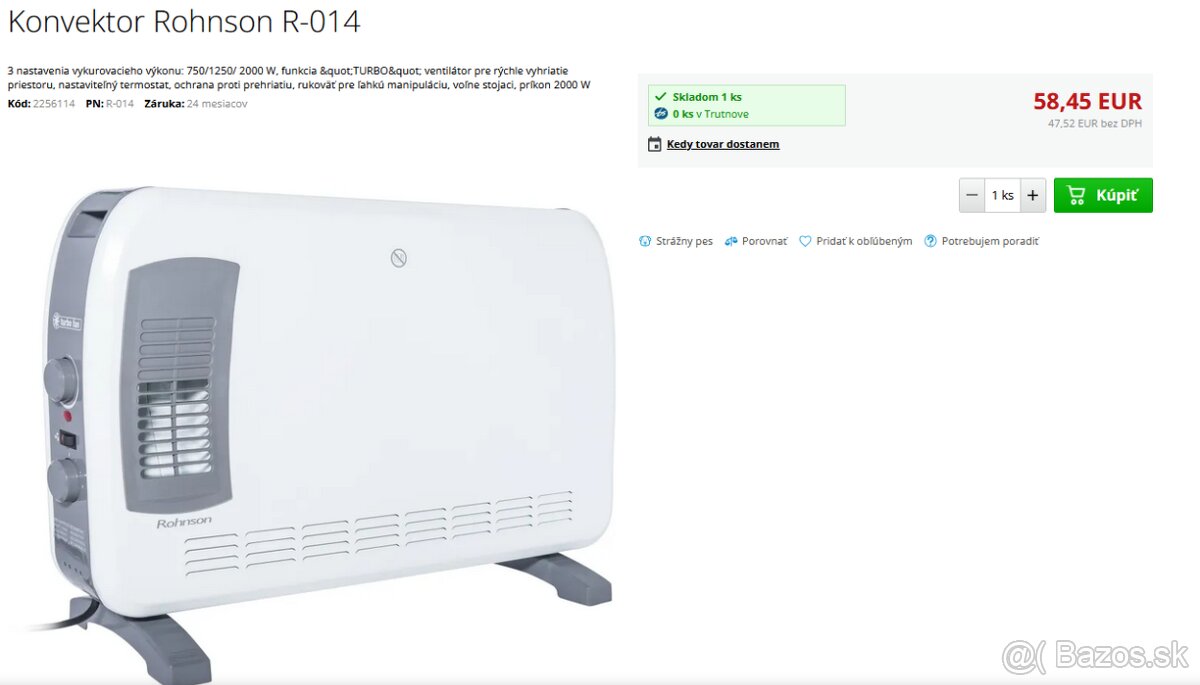
Task: Click the Skladom 1 ks availability box
Action: click(746, 105)
